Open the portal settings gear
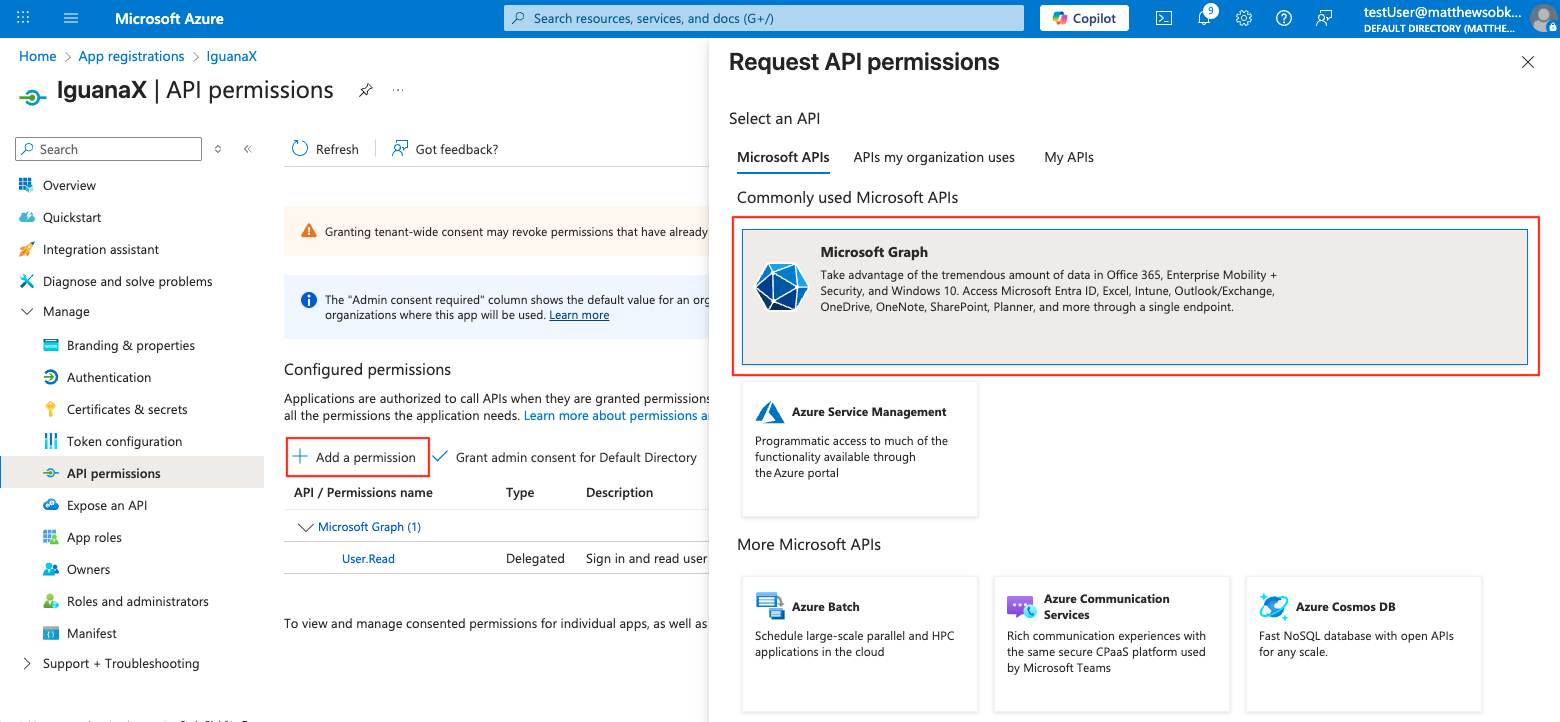This screenshot has height=722, width=1560. (1244, 18)
